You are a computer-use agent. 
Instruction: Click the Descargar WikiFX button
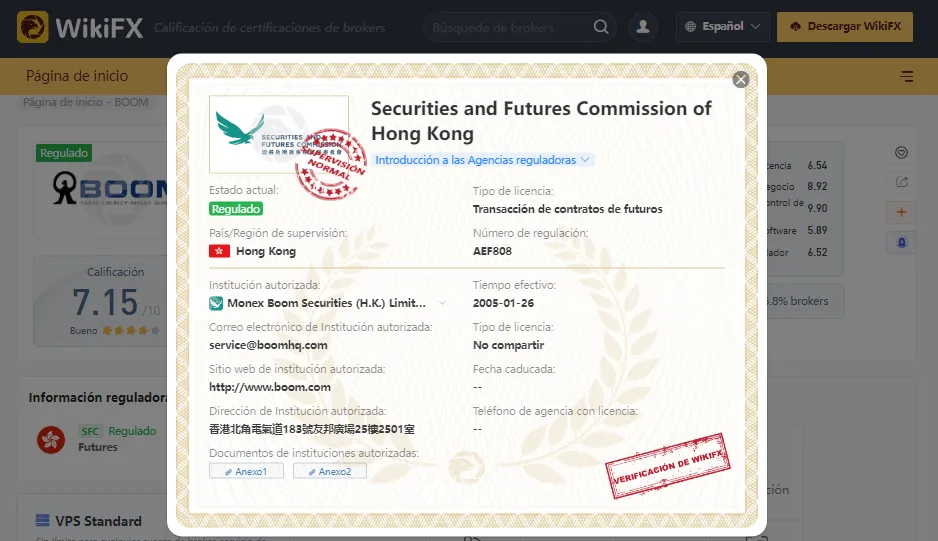click(845, 27)
